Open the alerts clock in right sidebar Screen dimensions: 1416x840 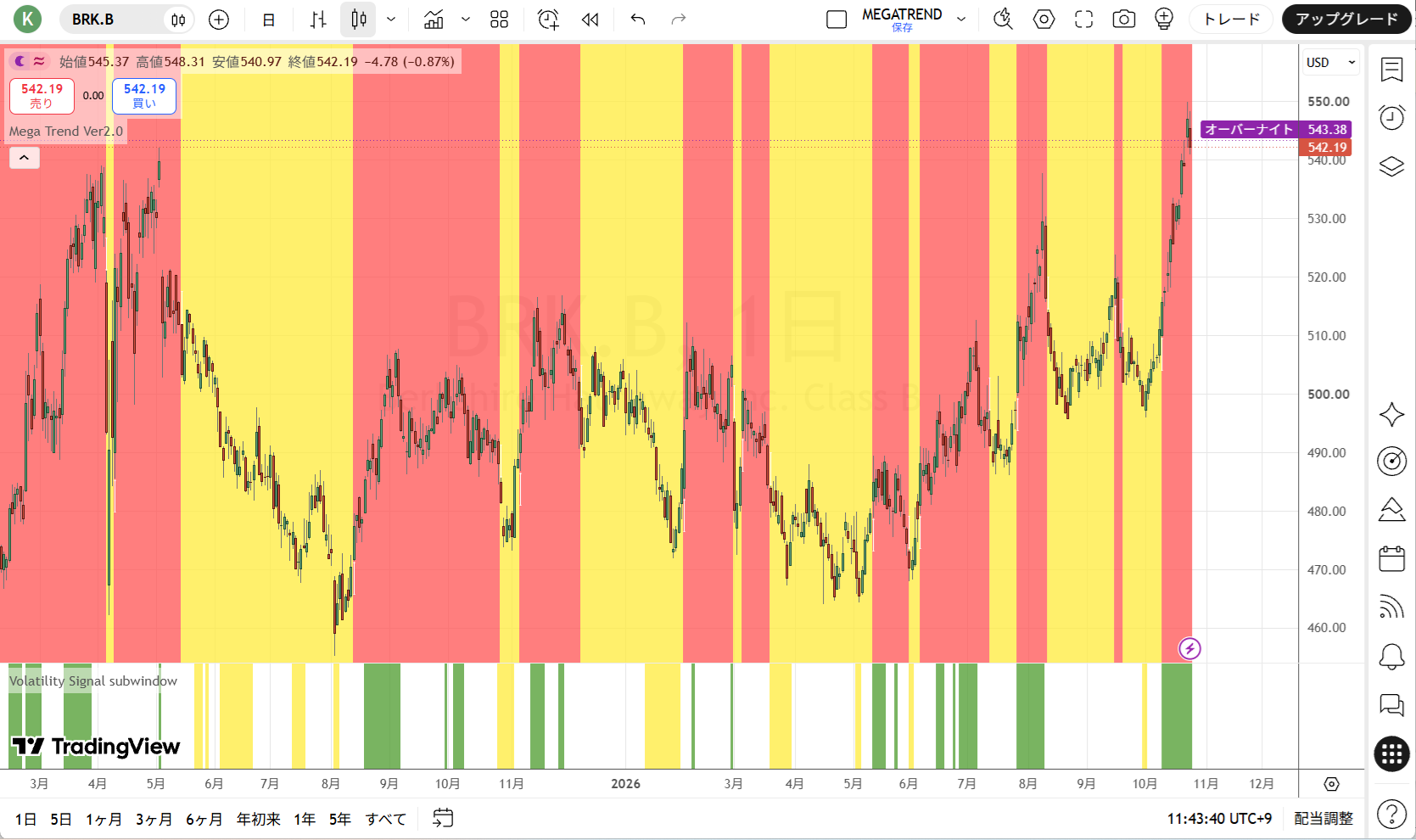(1391, 117)
